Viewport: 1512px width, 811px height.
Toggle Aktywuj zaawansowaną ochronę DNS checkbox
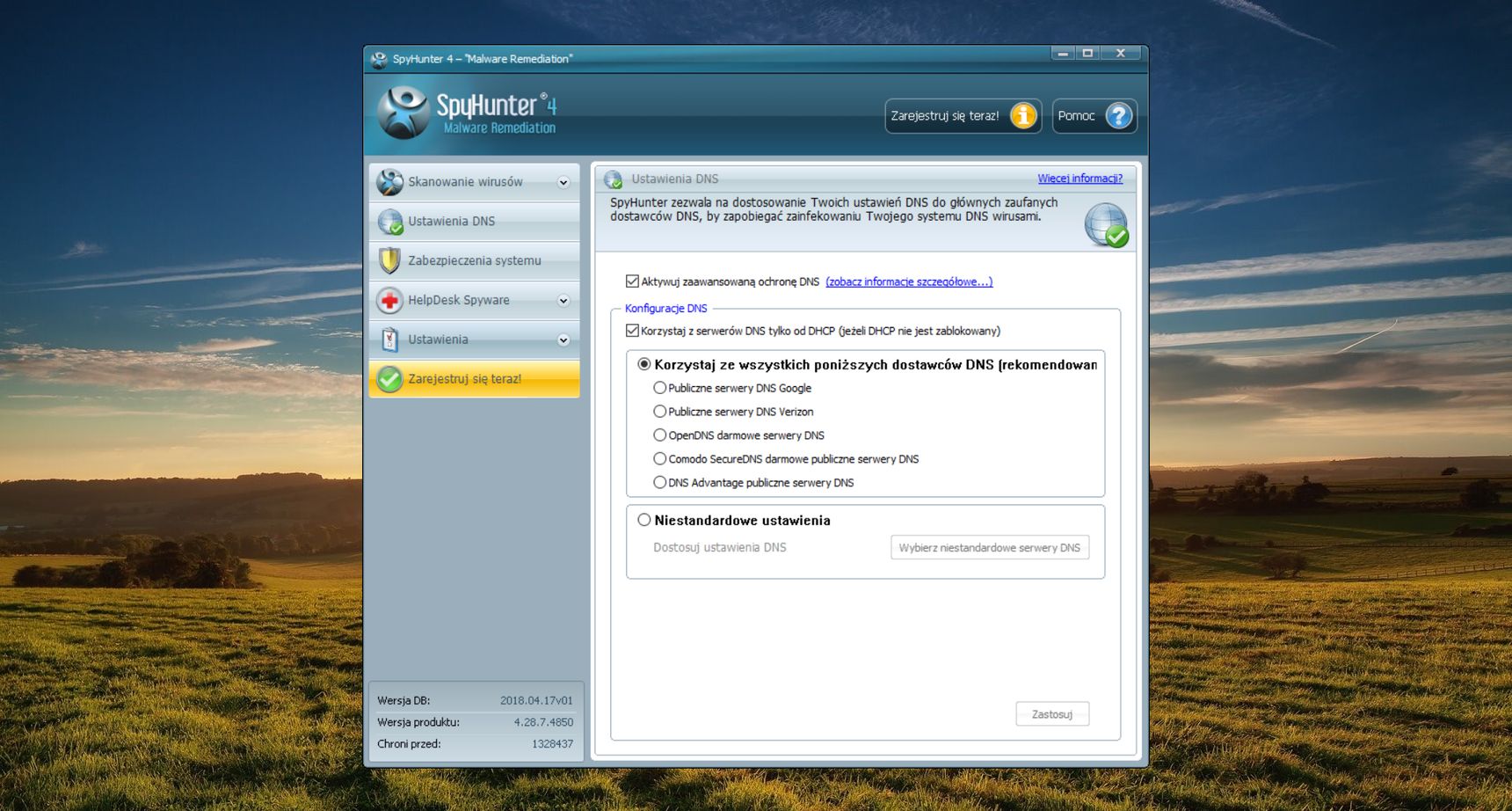[632, 281]
